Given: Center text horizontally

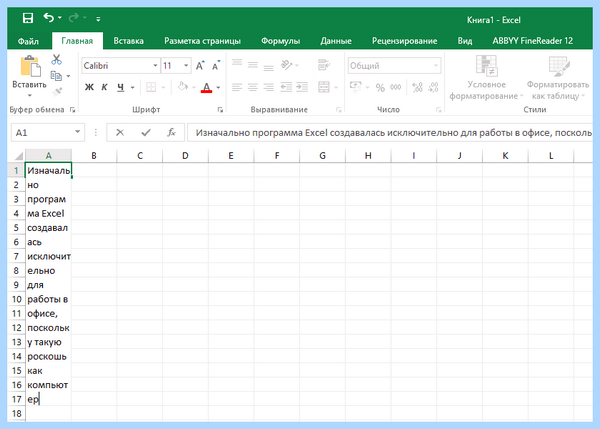Looking at the screenshot, I should pos(253,87).
